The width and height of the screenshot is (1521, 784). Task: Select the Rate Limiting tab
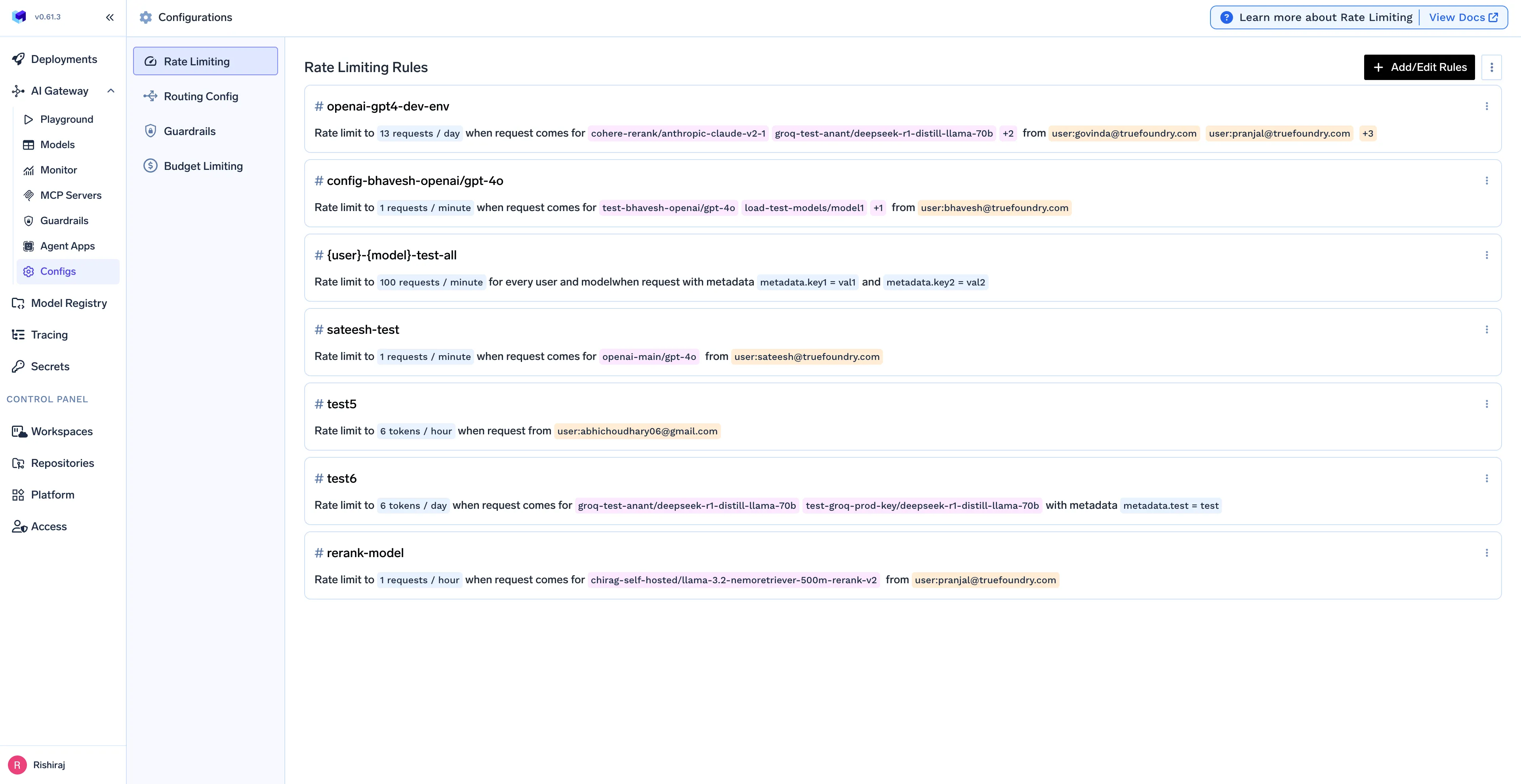[205, 61]
